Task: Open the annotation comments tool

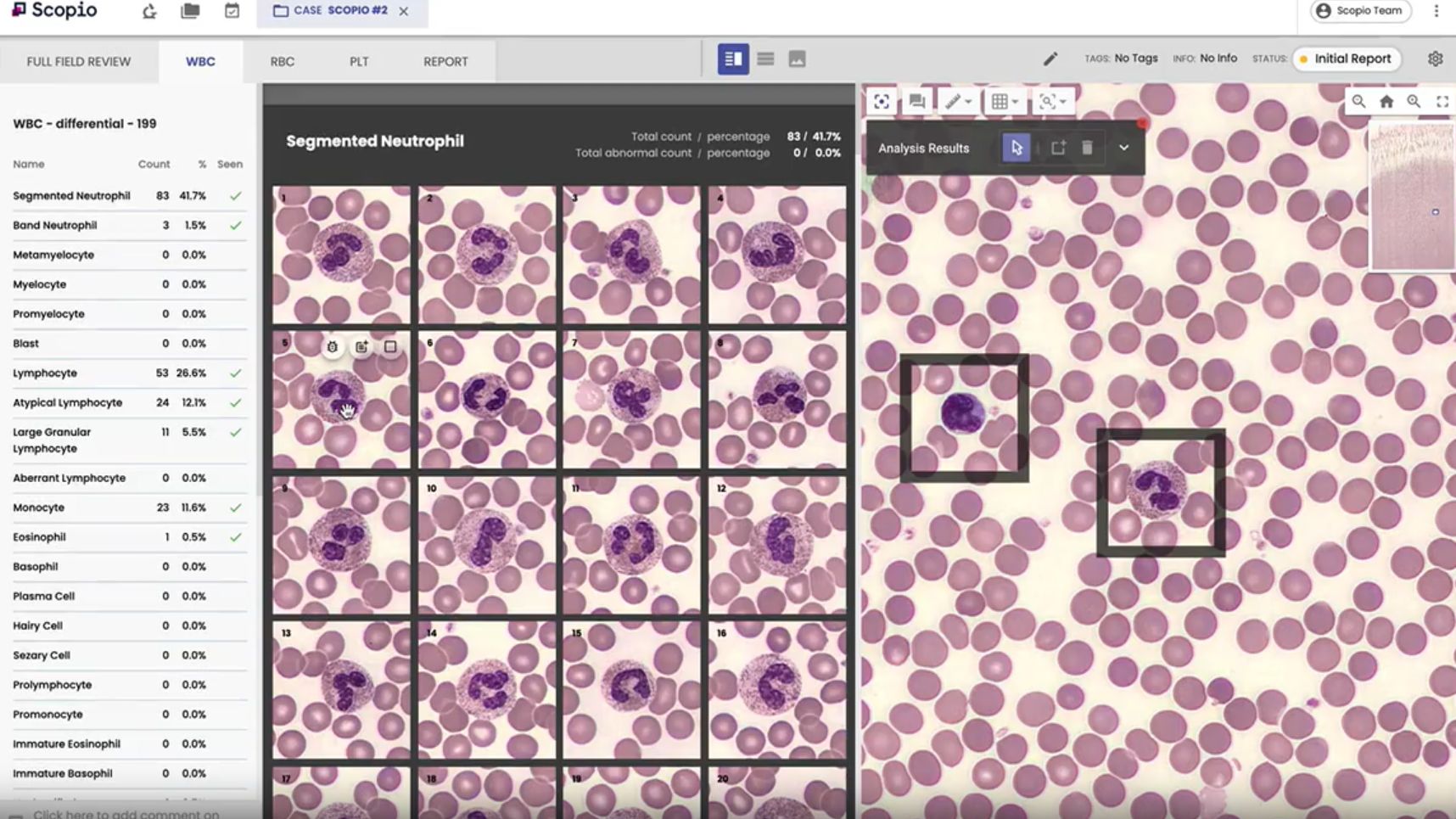Action: tap(917, 101)
